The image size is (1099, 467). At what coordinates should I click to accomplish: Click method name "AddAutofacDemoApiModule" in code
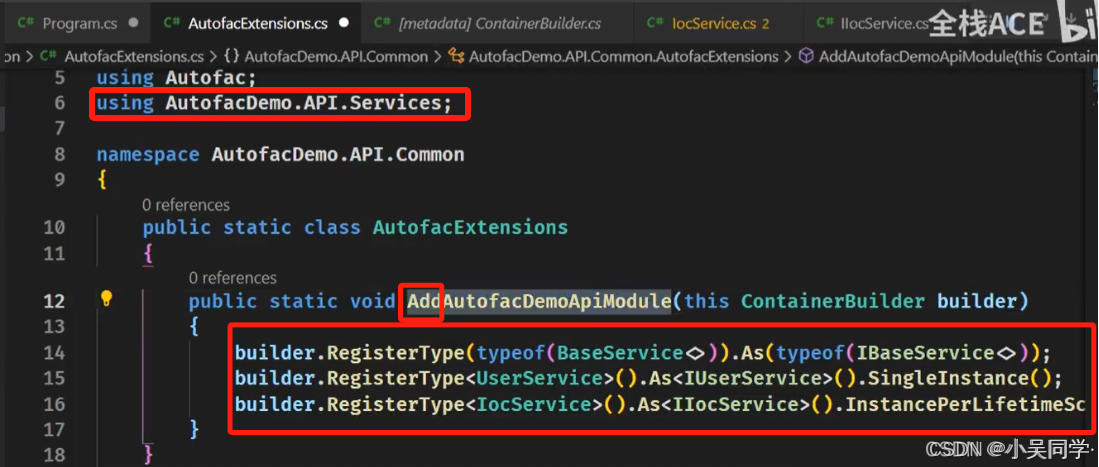(539, 302)
